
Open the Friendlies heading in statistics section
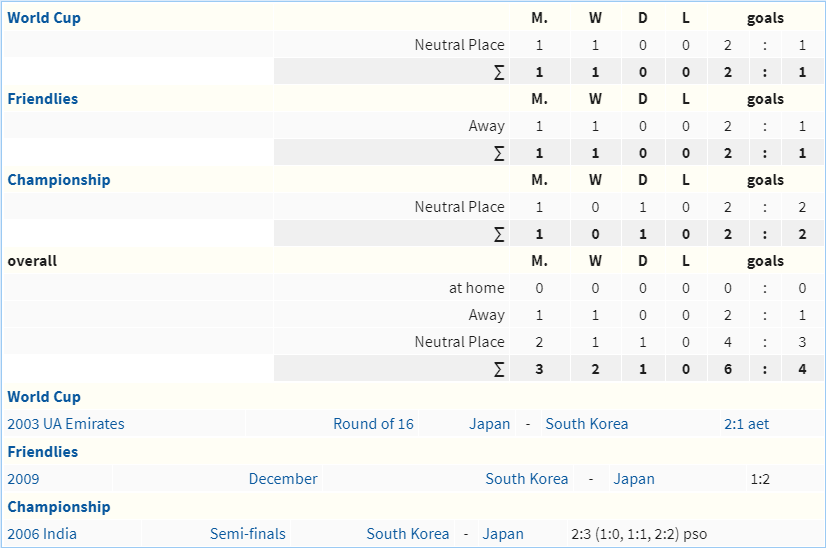(x=43, y=99)
